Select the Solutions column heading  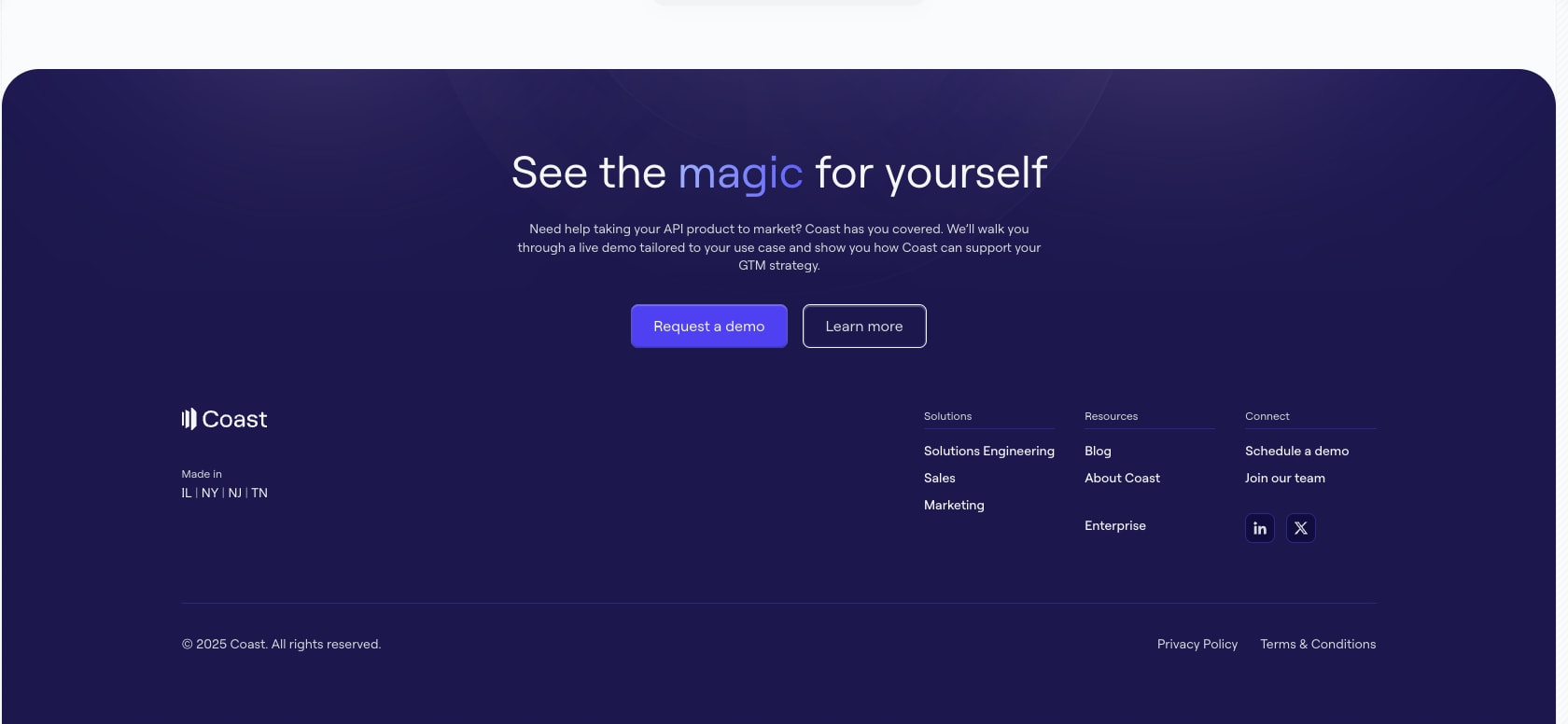(x=947, y=416)
